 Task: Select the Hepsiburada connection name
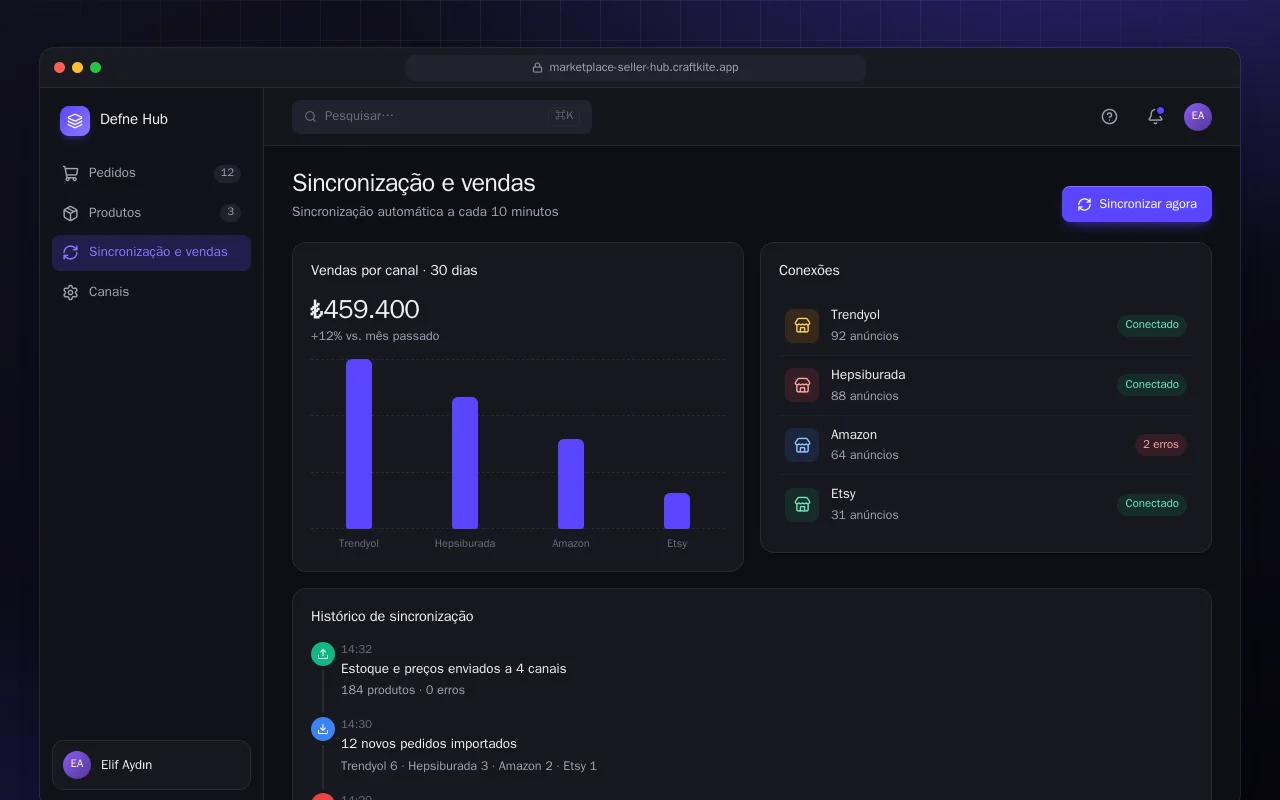[x=868, y=375]
